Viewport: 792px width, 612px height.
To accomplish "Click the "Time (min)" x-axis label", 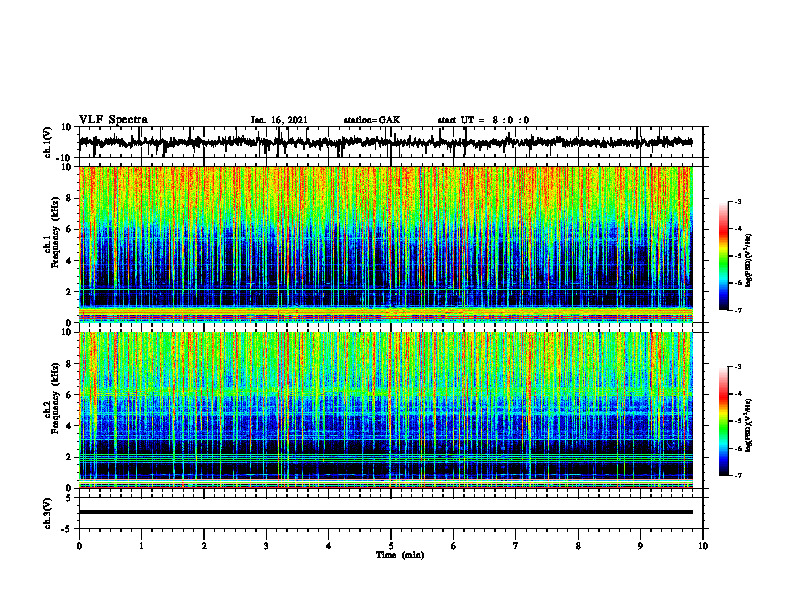I will [400, 555].
